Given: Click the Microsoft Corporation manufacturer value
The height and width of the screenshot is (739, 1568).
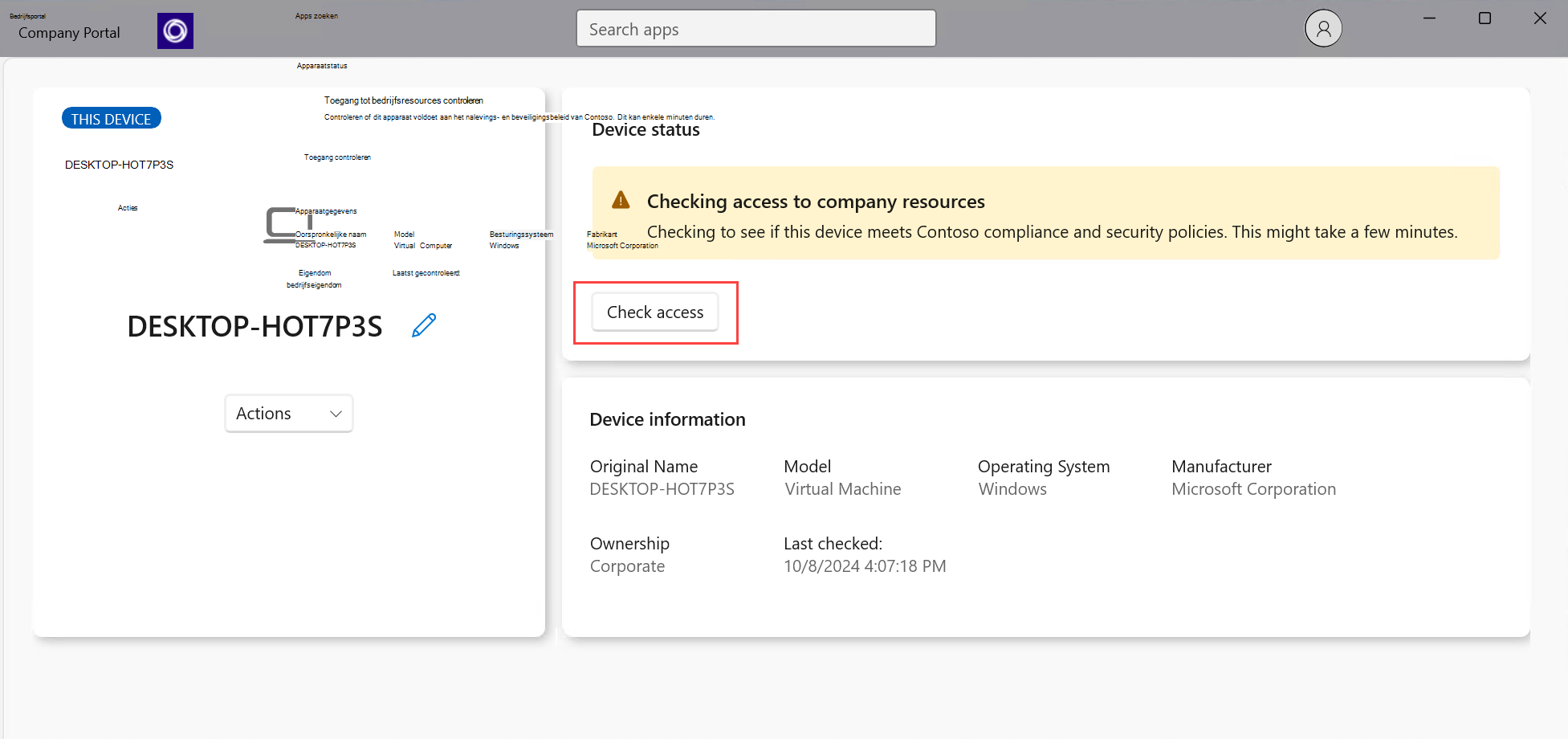Looking at the screenshot, I should pos(1253,489).
